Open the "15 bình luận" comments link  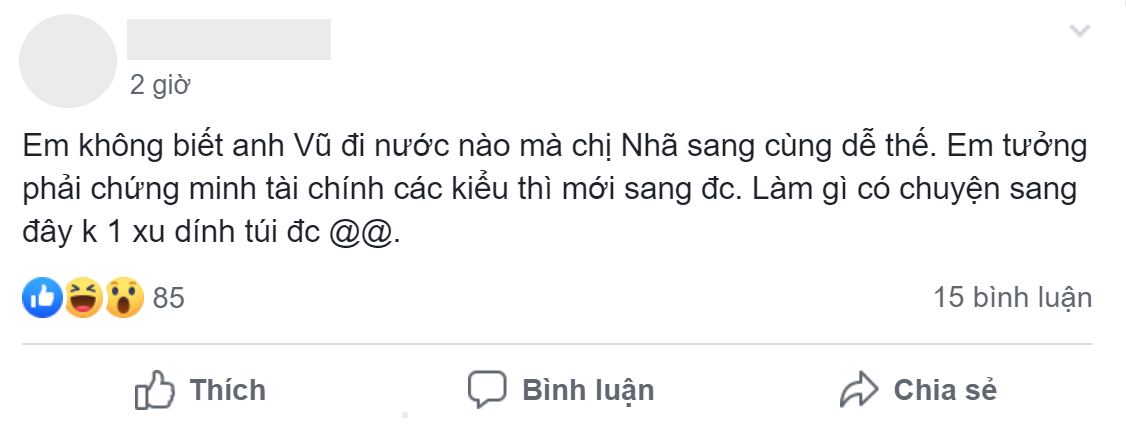tap(1013, 298)
